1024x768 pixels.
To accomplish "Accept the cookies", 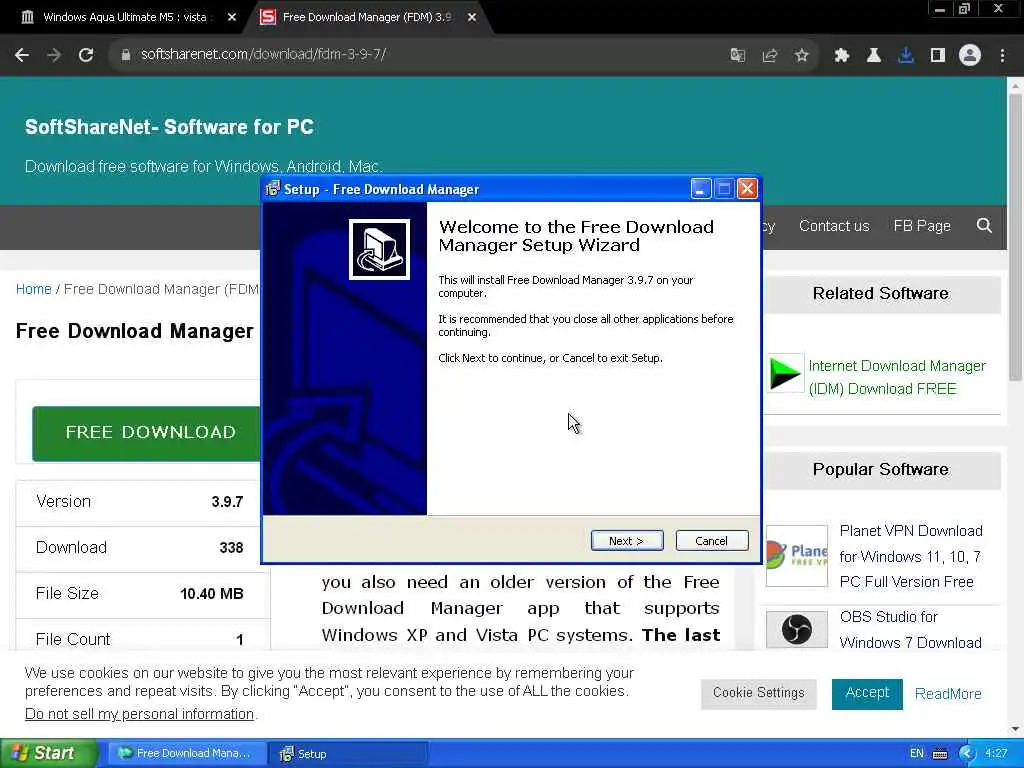I will pos(867,693).
